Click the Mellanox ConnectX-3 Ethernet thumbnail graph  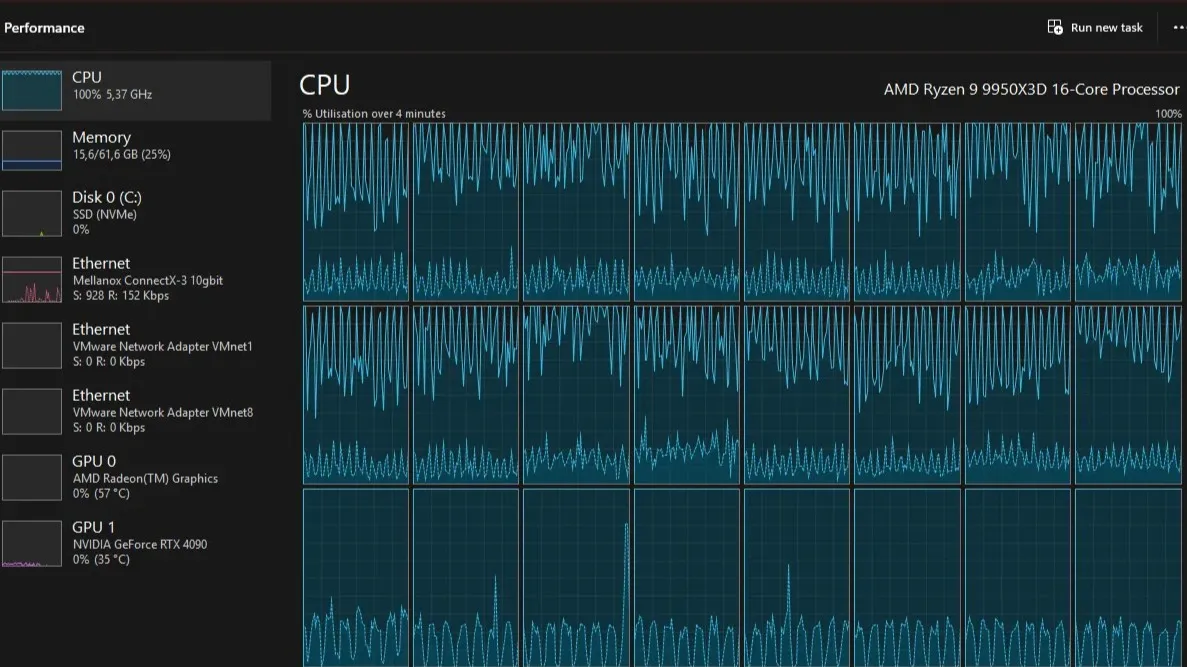[x=32, y=280]
